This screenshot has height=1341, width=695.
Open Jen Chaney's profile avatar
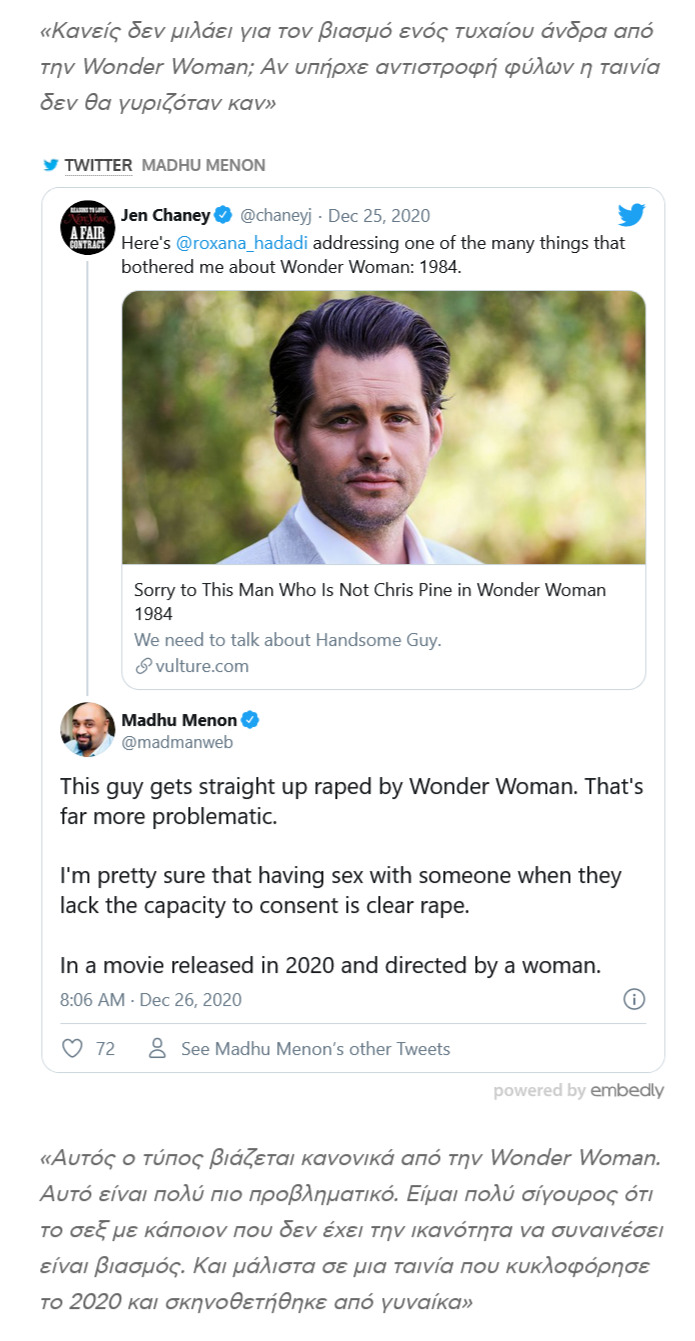click(88, 227)
